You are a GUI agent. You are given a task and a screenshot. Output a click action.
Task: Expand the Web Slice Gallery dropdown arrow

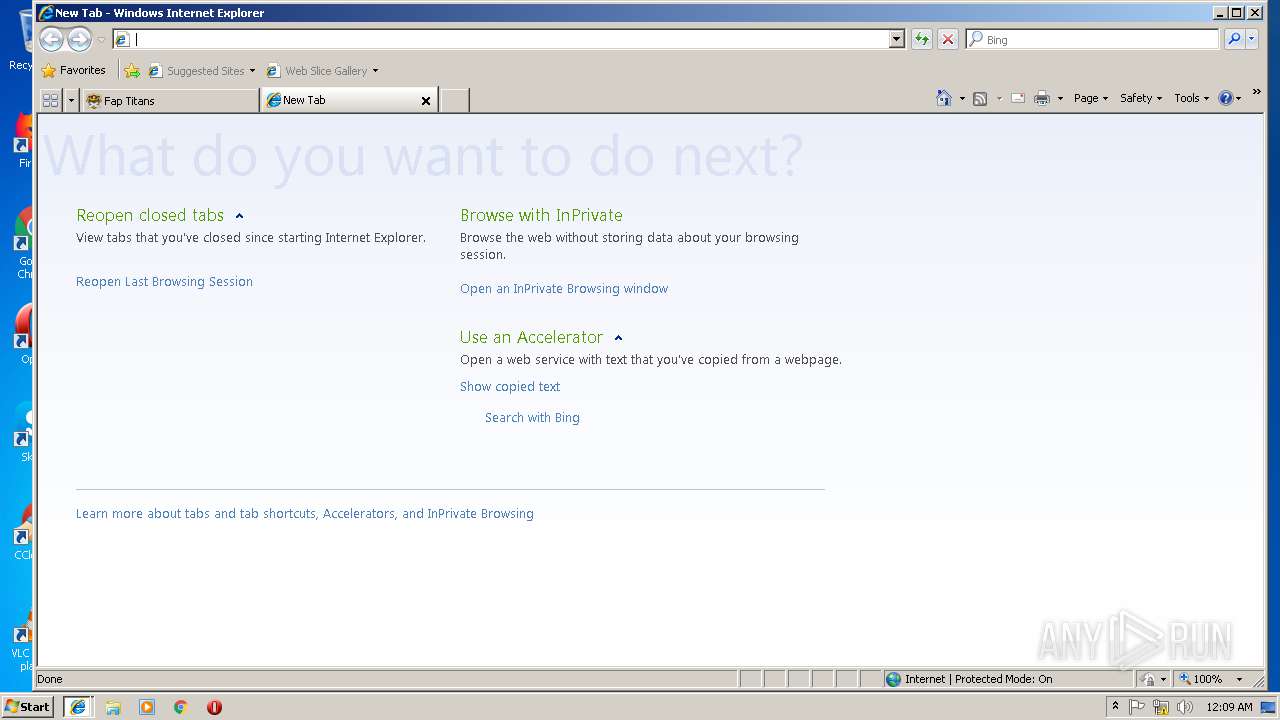pyautogui.click(x=375, y=71)
